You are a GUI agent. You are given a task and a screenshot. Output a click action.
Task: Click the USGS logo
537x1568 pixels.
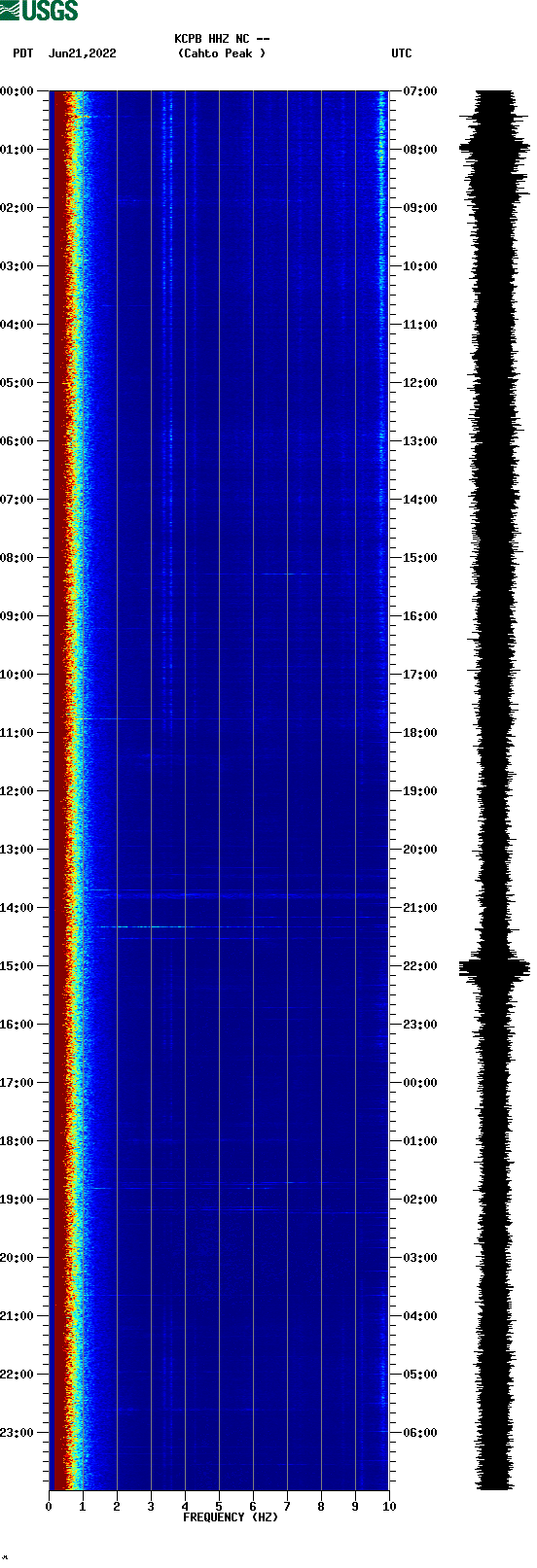click(40, 11)
